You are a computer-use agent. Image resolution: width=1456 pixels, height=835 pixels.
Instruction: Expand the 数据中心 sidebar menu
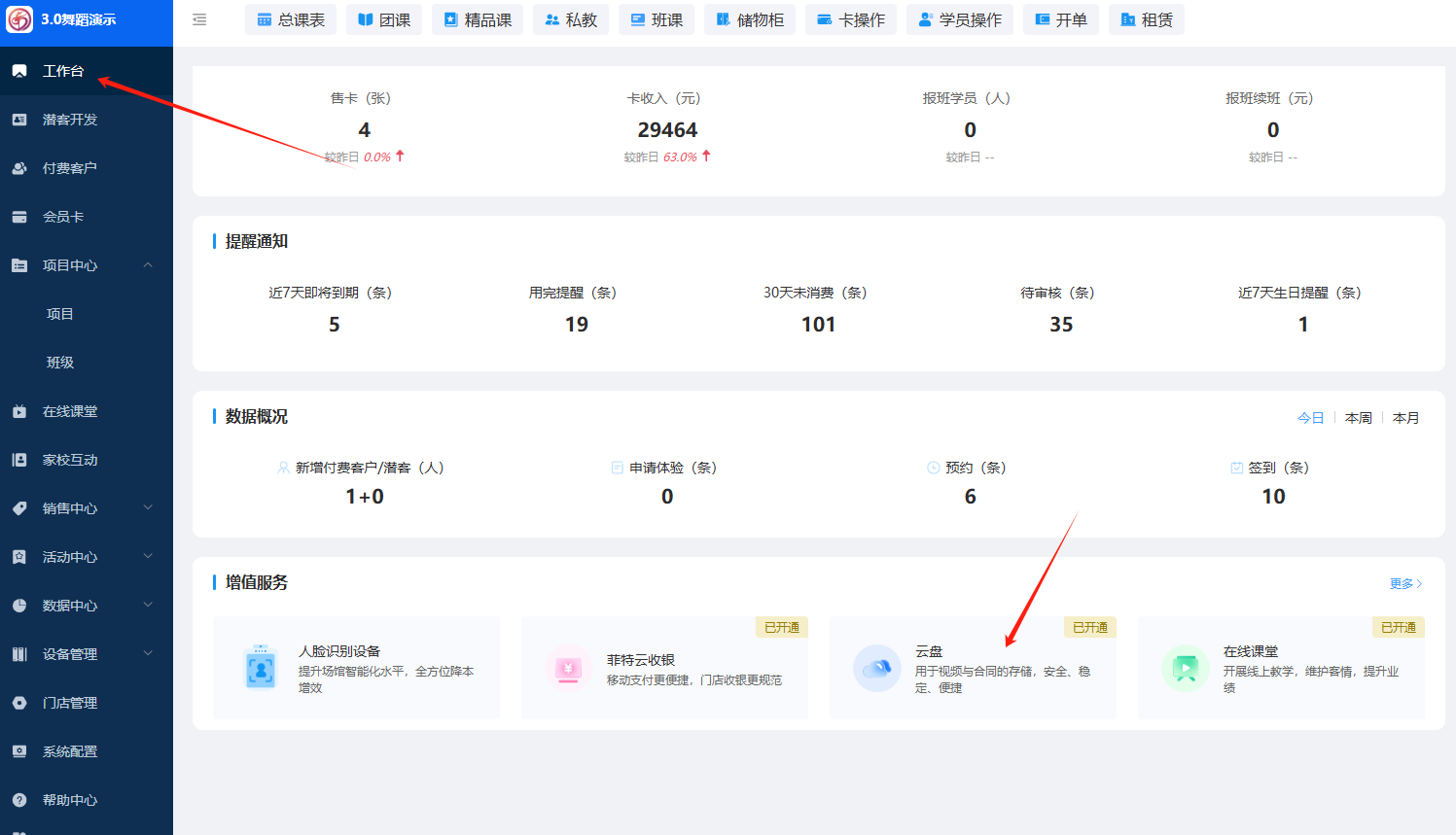pos(148,606)
